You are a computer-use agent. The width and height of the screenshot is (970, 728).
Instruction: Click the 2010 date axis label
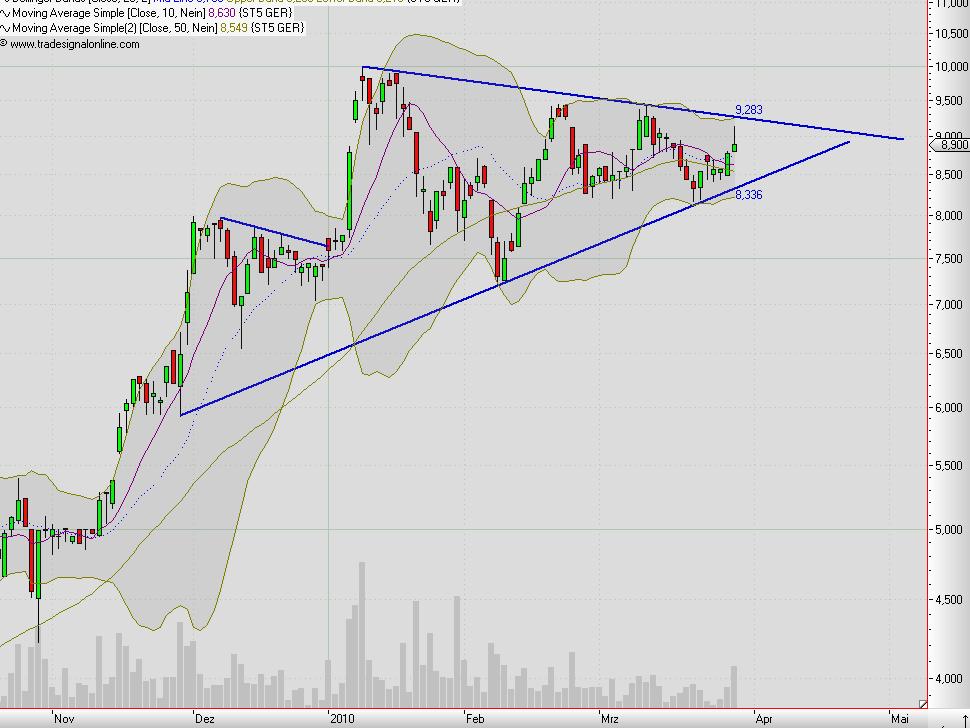click(342, 719)
